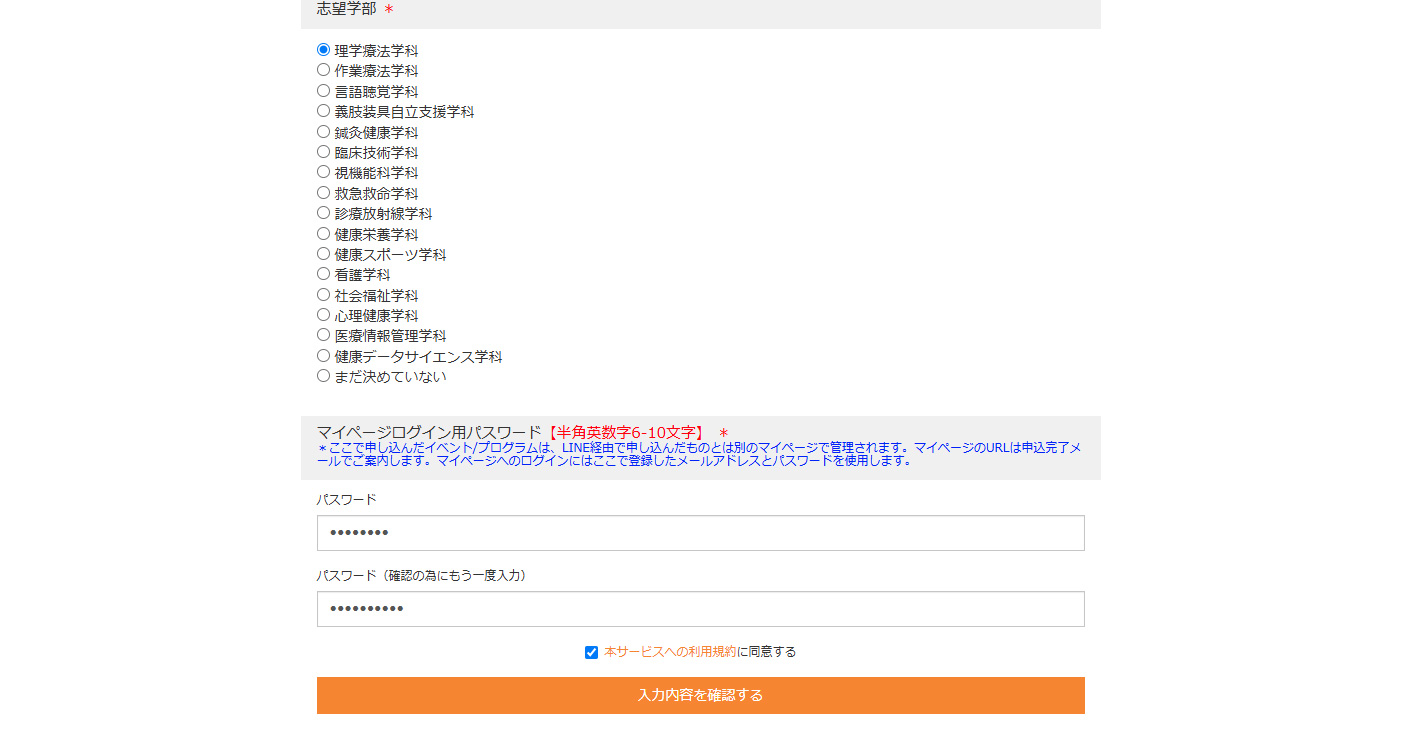The width and height of the screenshot is (1408, 755).
Task: Select the 社会福祉学科 radio button
Action: point(323,295)
